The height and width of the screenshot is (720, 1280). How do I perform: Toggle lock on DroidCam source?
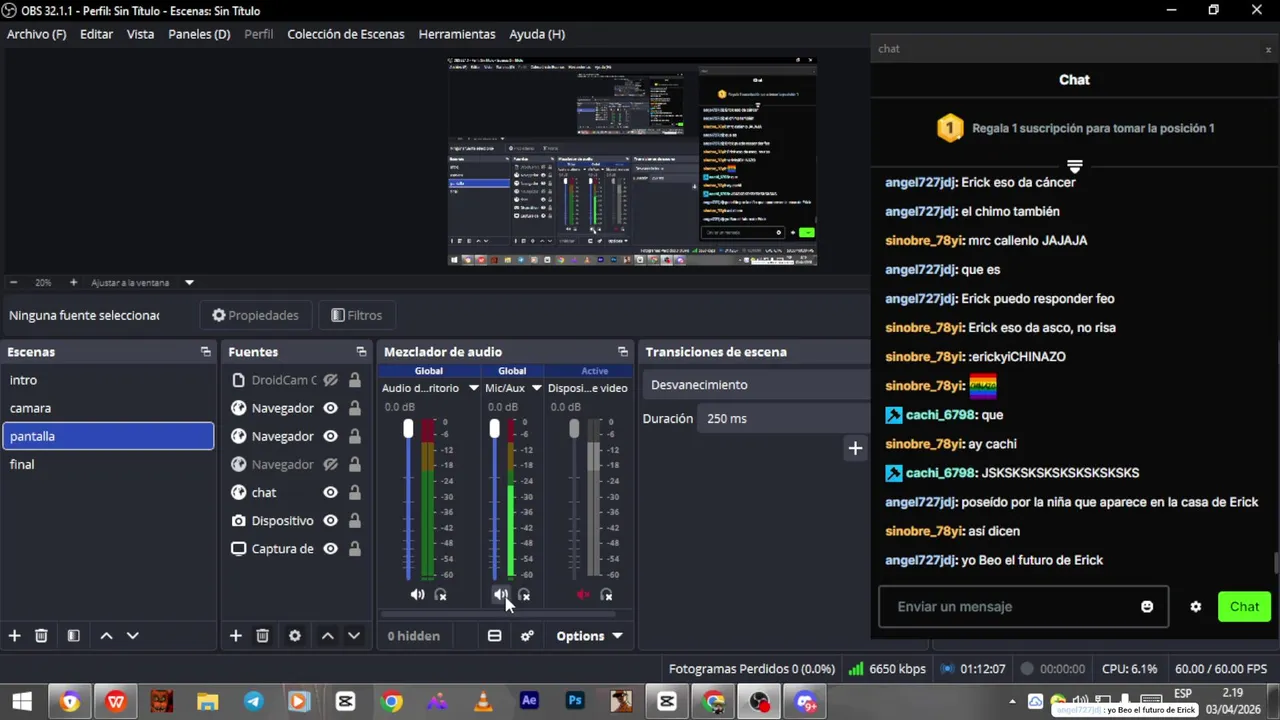pos(355,380)
